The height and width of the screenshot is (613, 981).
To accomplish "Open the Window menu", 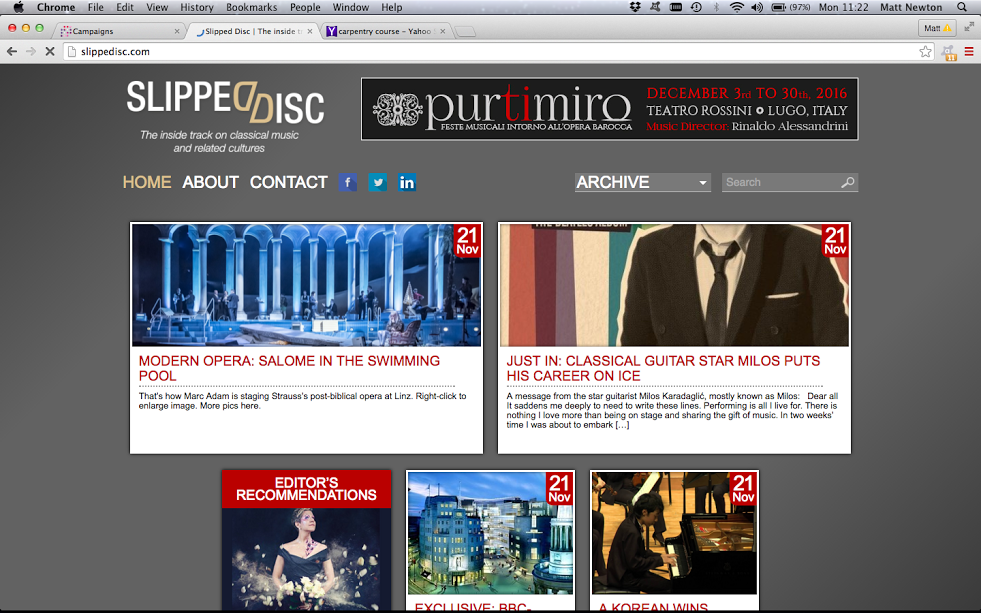I will tap(350, 8).
